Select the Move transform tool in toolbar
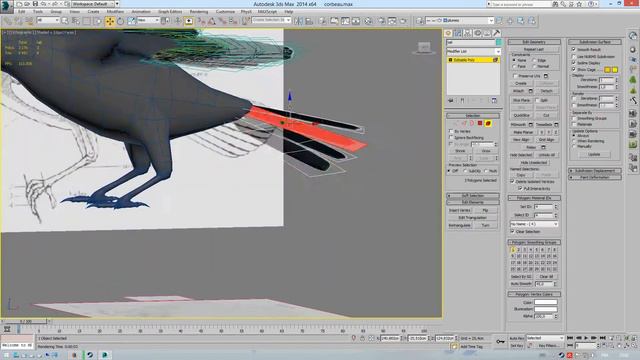Screen dimensions: 640x360 (x=110, y=21)
